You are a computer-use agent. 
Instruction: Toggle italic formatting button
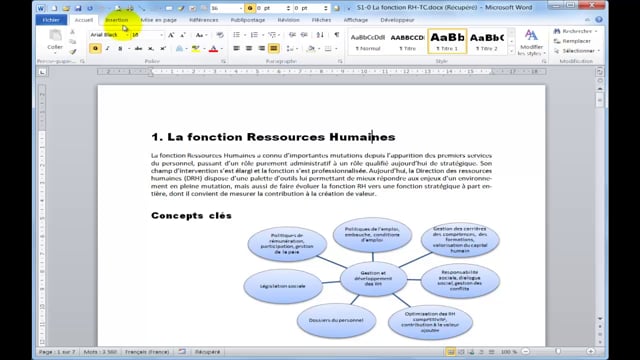(107, 49)
